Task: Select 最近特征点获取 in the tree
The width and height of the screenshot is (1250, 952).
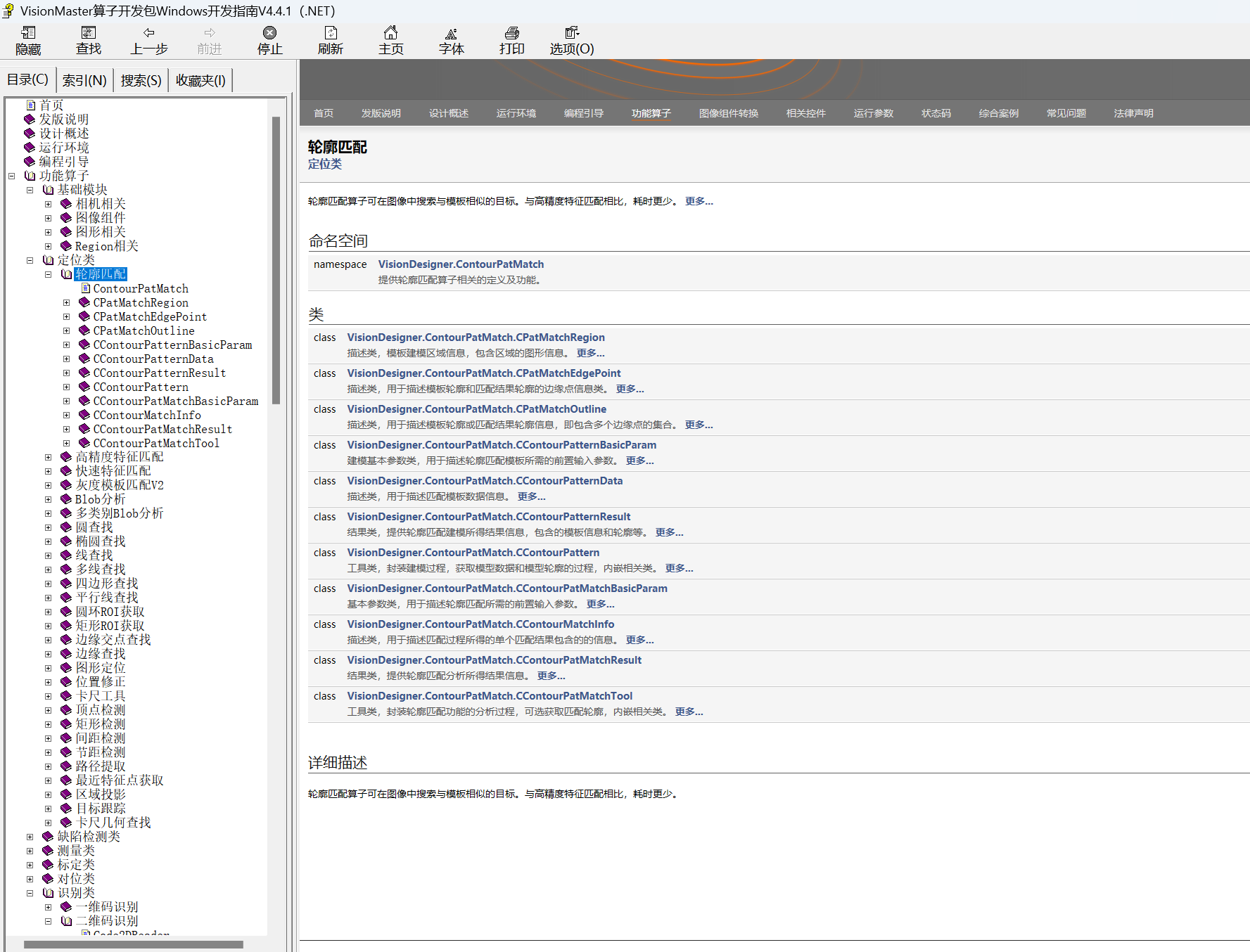Action: (120, 780)
